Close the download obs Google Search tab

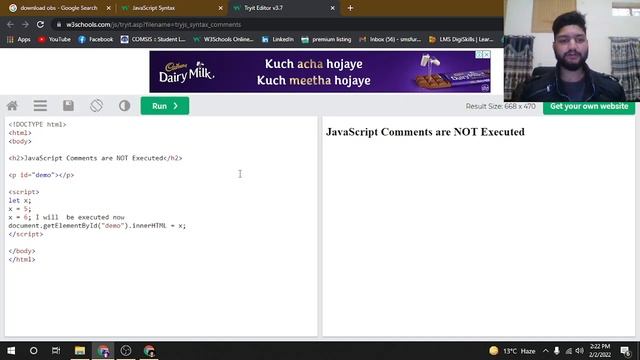tap(109, 8)
